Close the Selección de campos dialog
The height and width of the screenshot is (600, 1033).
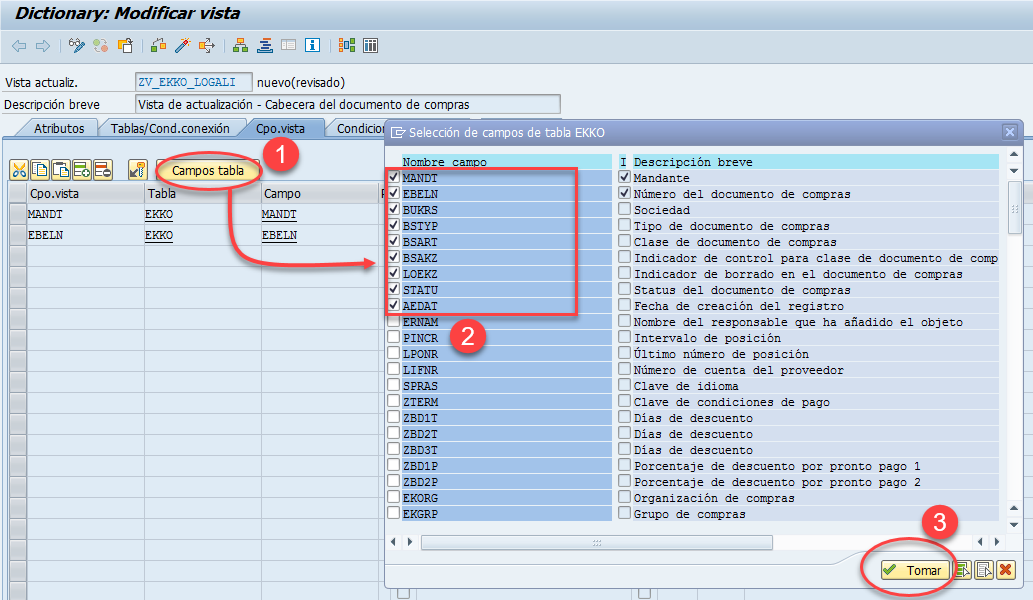(x=1009, y=132)
